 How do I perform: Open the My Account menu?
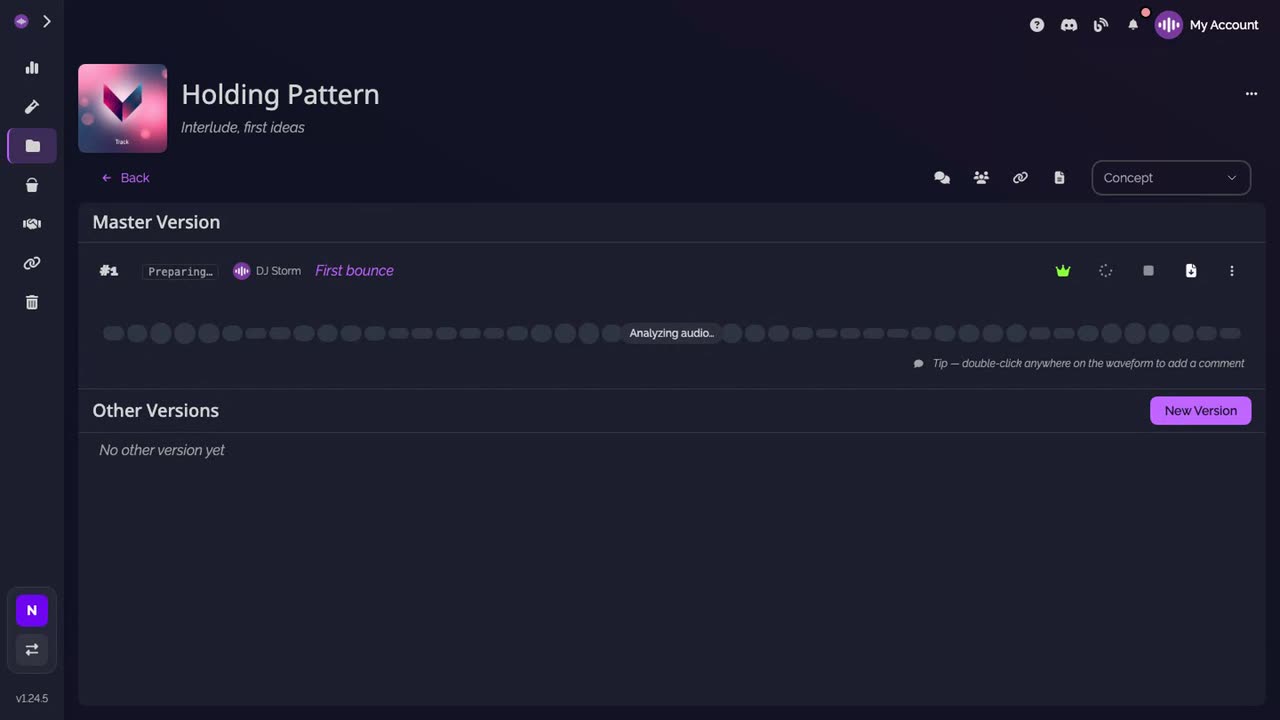click(1207, 25)
